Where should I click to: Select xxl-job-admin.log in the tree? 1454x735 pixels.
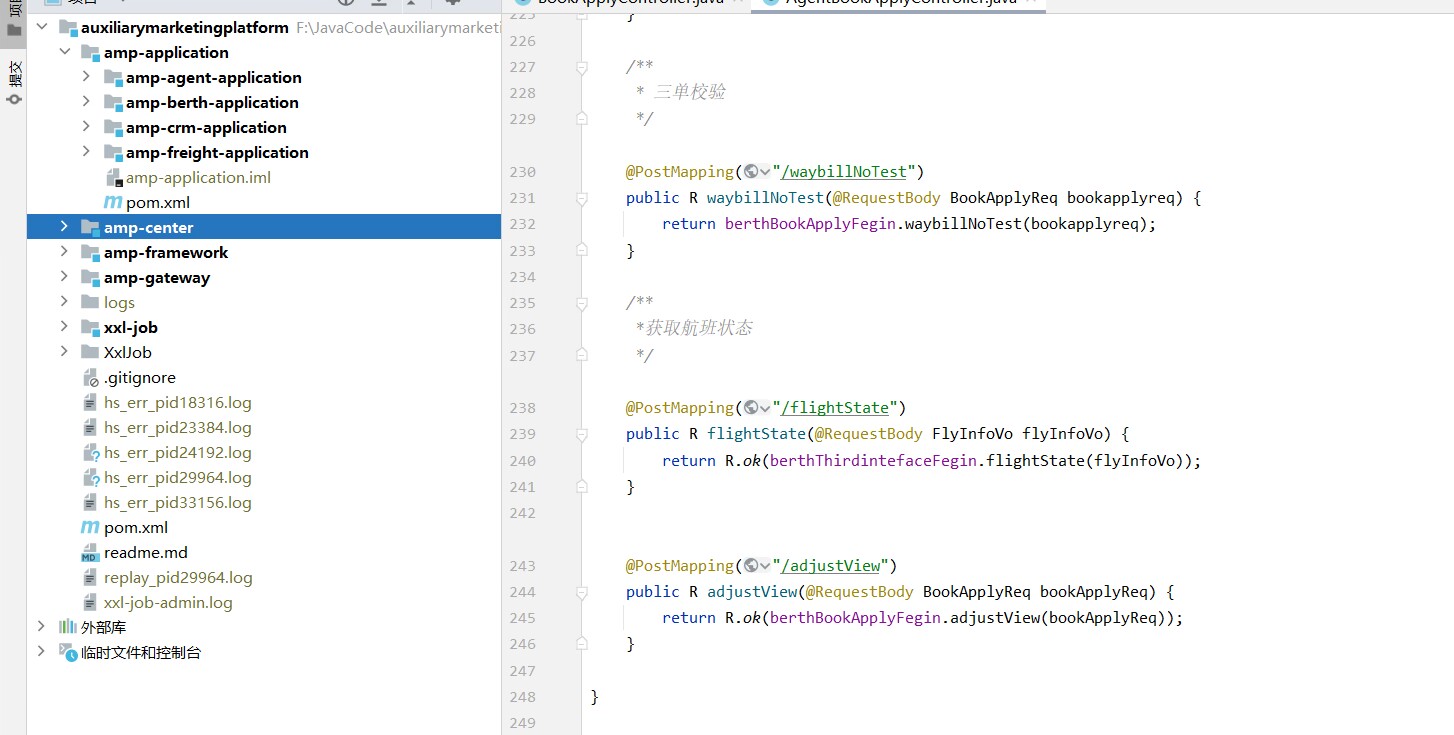(168, 602)
